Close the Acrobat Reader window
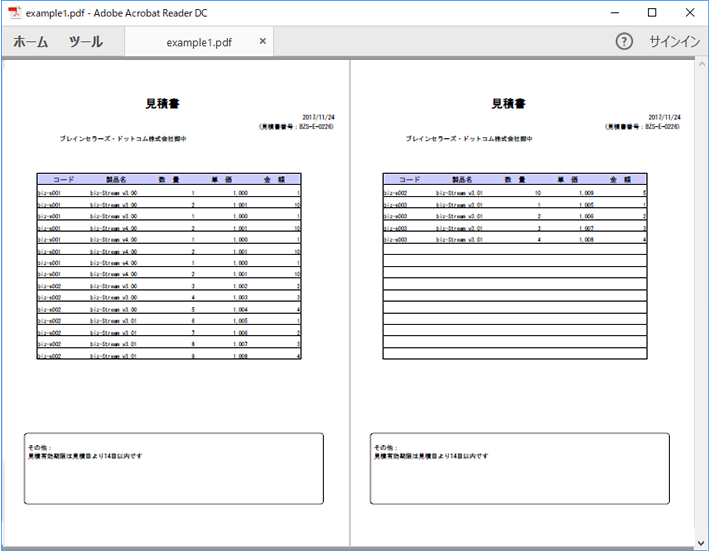Screen dimensions: 710x551 [x=690, y=13]
